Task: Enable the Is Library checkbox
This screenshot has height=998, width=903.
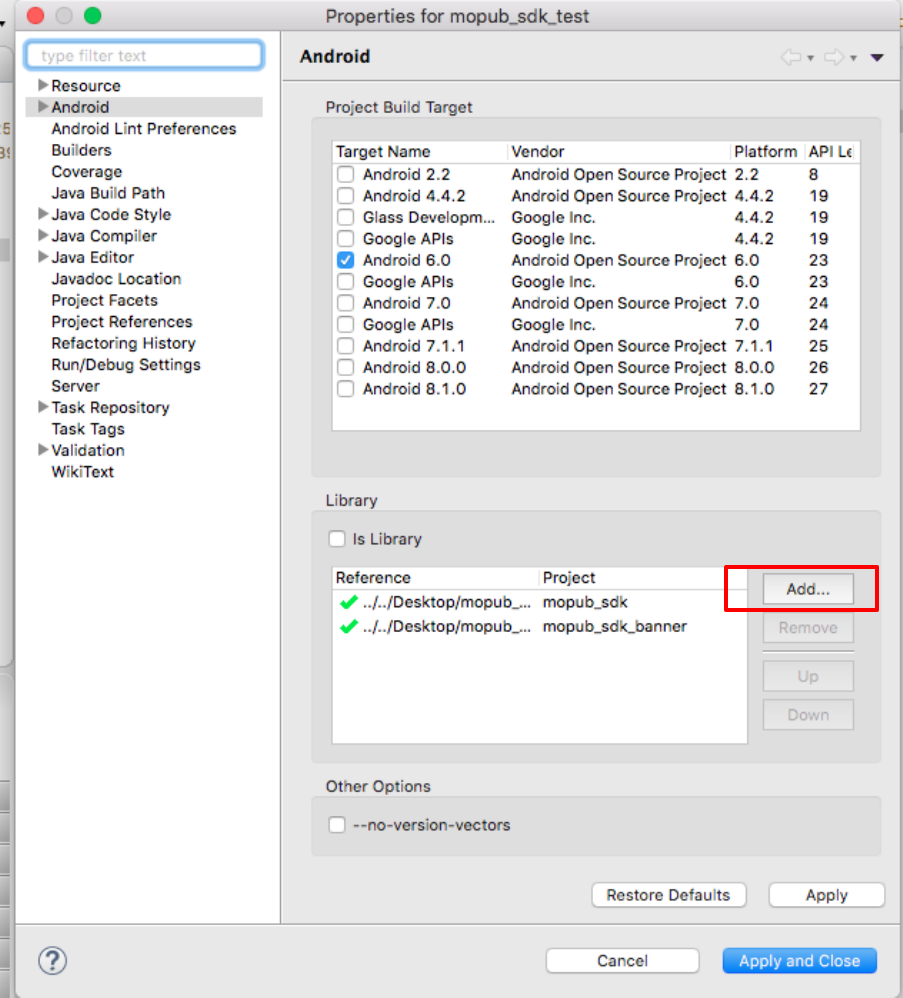Action: tap(337, 539)
